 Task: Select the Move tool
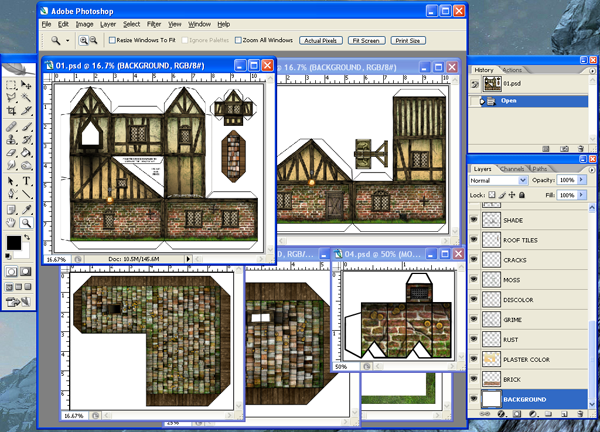click(x=26, y=85)
